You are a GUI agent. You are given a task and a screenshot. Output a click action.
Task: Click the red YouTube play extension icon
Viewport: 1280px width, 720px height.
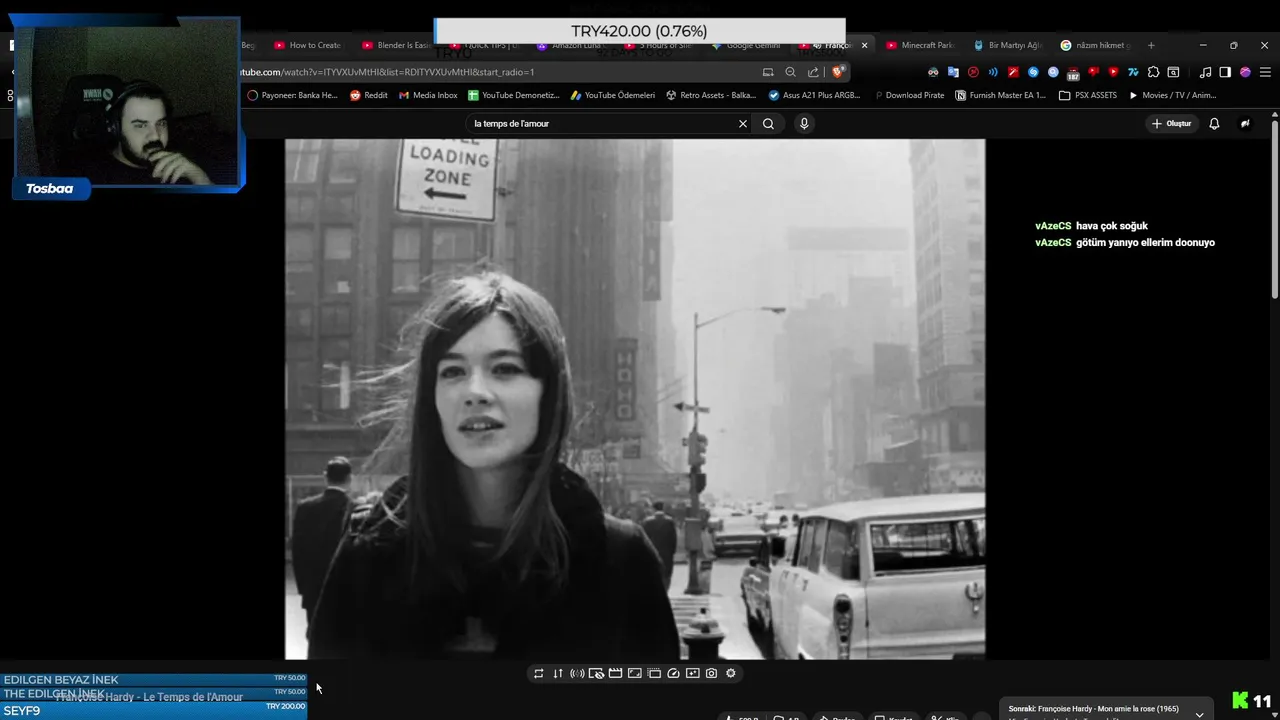click(x=1113, y=72)
